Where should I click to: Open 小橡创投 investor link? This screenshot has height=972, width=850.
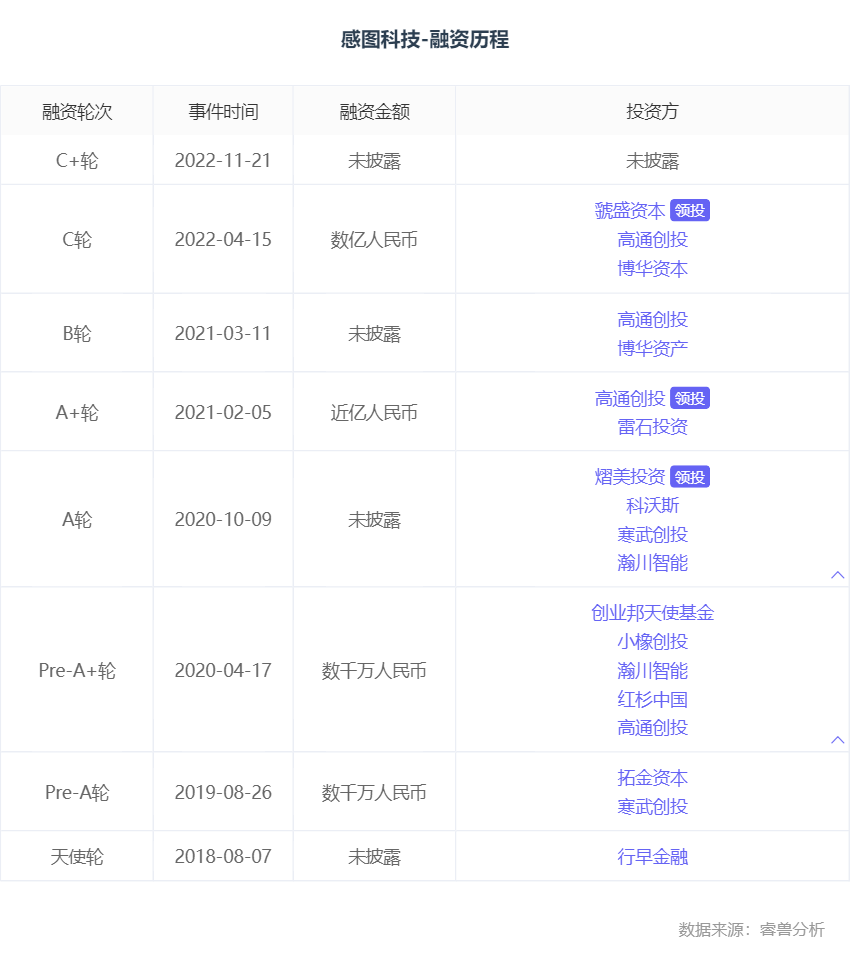[652, 642]
